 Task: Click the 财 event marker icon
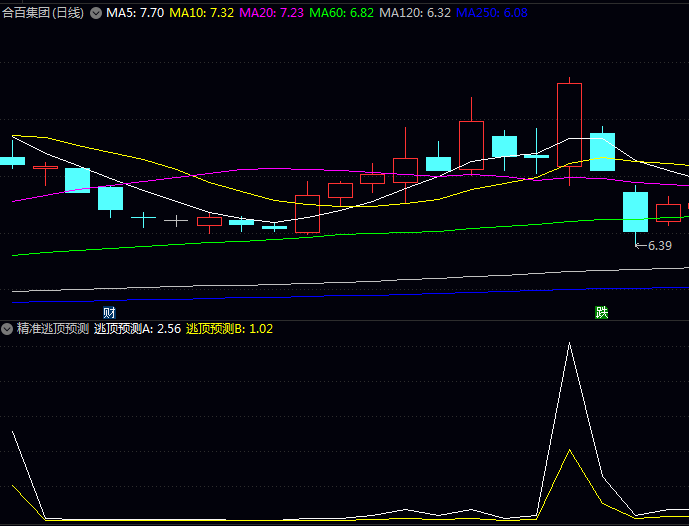[109, 313]
